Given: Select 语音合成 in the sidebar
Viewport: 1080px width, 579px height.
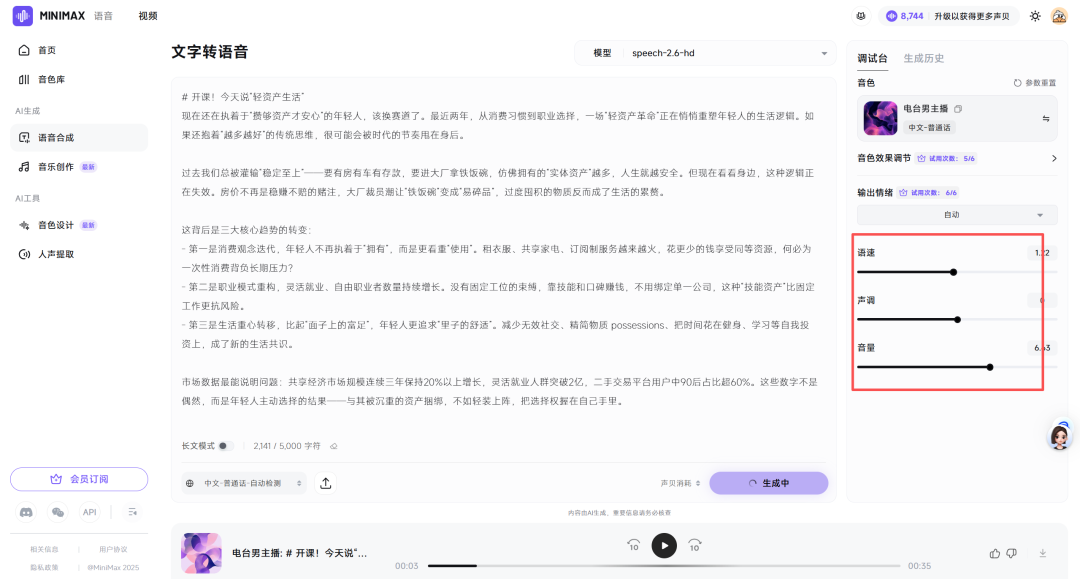Looking at the screenshot, I should click(79, 138).
